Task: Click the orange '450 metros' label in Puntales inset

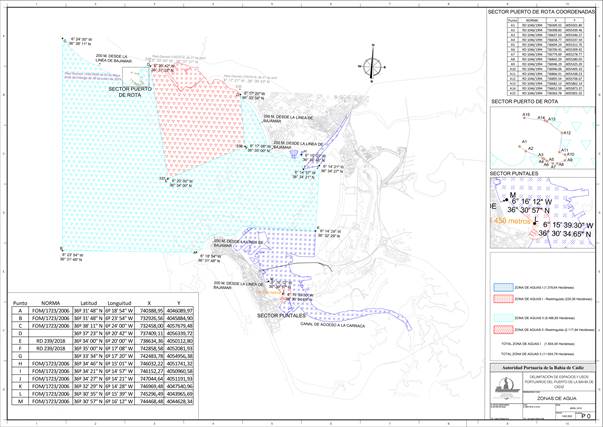Action: click(511, 221)
